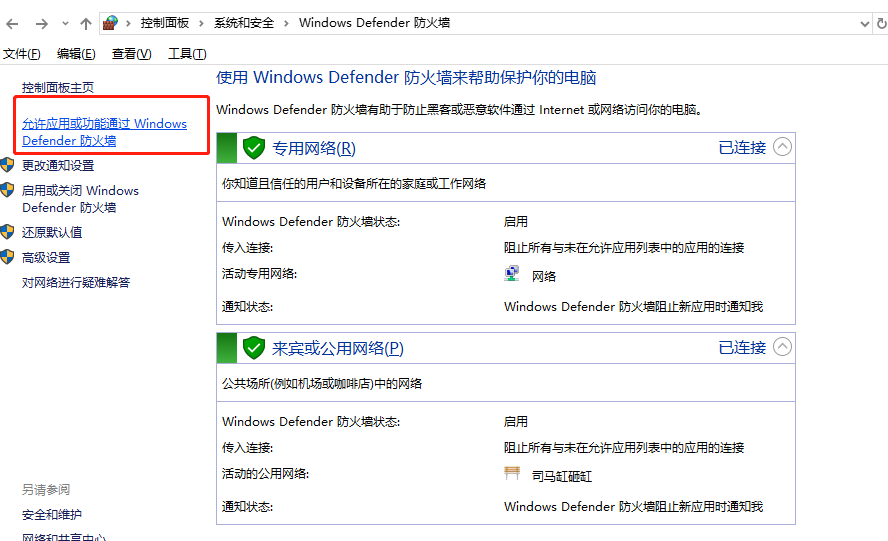Open 更改通知设置 link
The width and height of the screenshot is (888, 541).
pos(58,165)
